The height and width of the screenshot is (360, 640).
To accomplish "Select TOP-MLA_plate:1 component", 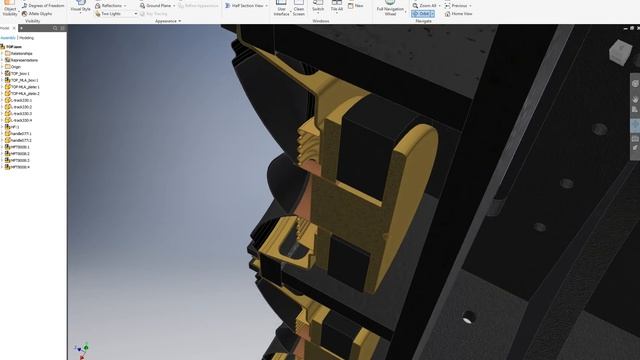I will point(22,87).
